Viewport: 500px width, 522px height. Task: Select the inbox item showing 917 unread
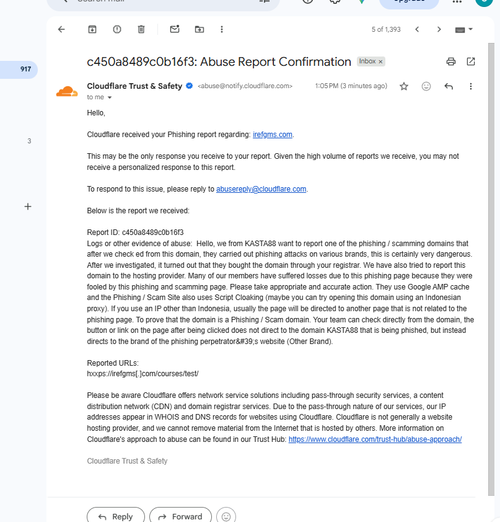point(19,69)
